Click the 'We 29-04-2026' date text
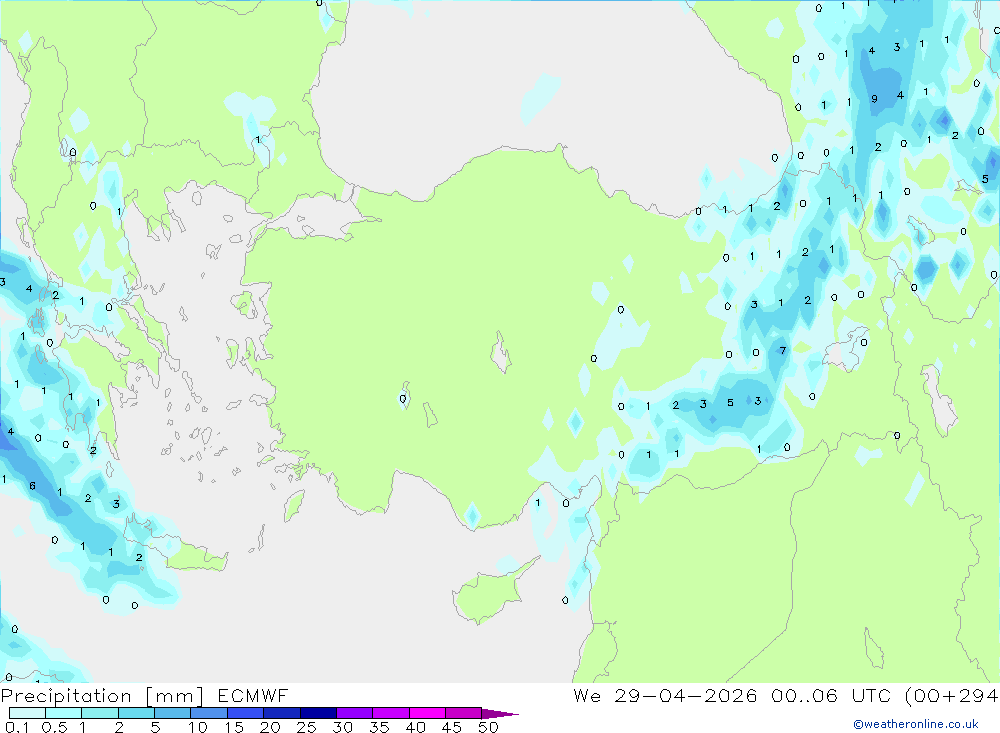The image size is (1000, 733). [x=665, y=696]
